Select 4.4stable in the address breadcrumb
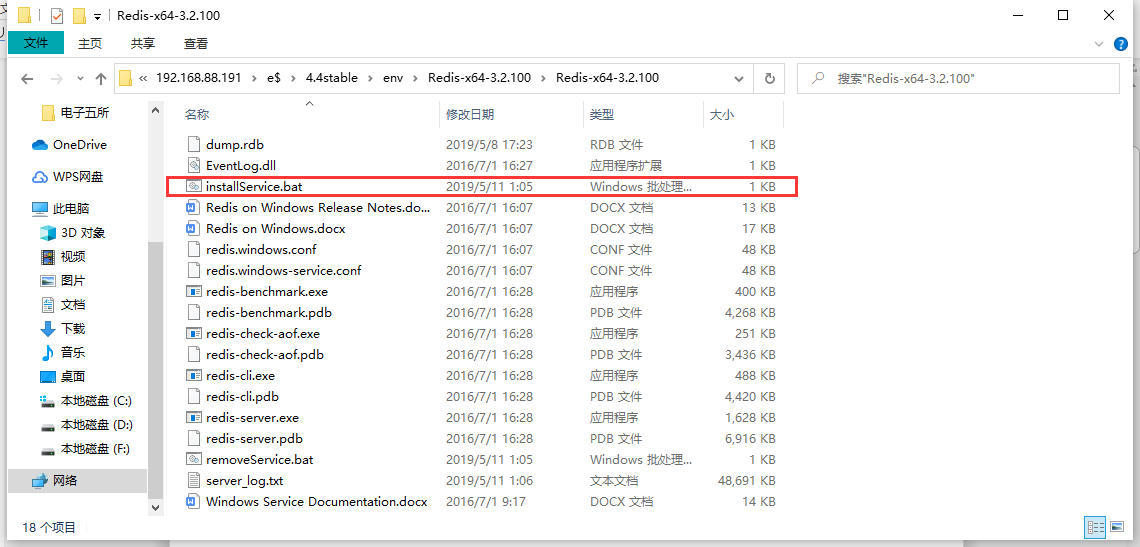The height and width of the screenshot is (547, 1140). click(332, 78)
